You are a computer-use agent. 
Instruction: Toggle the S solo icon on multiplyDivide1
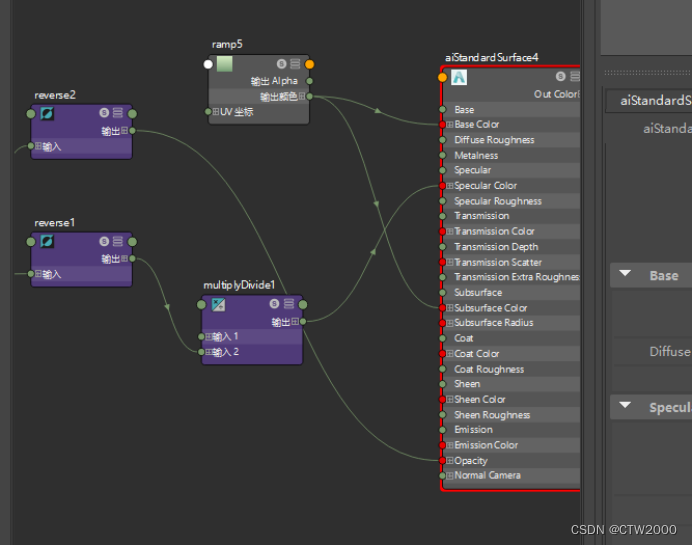pyautogui.click(x=274, y=304)
